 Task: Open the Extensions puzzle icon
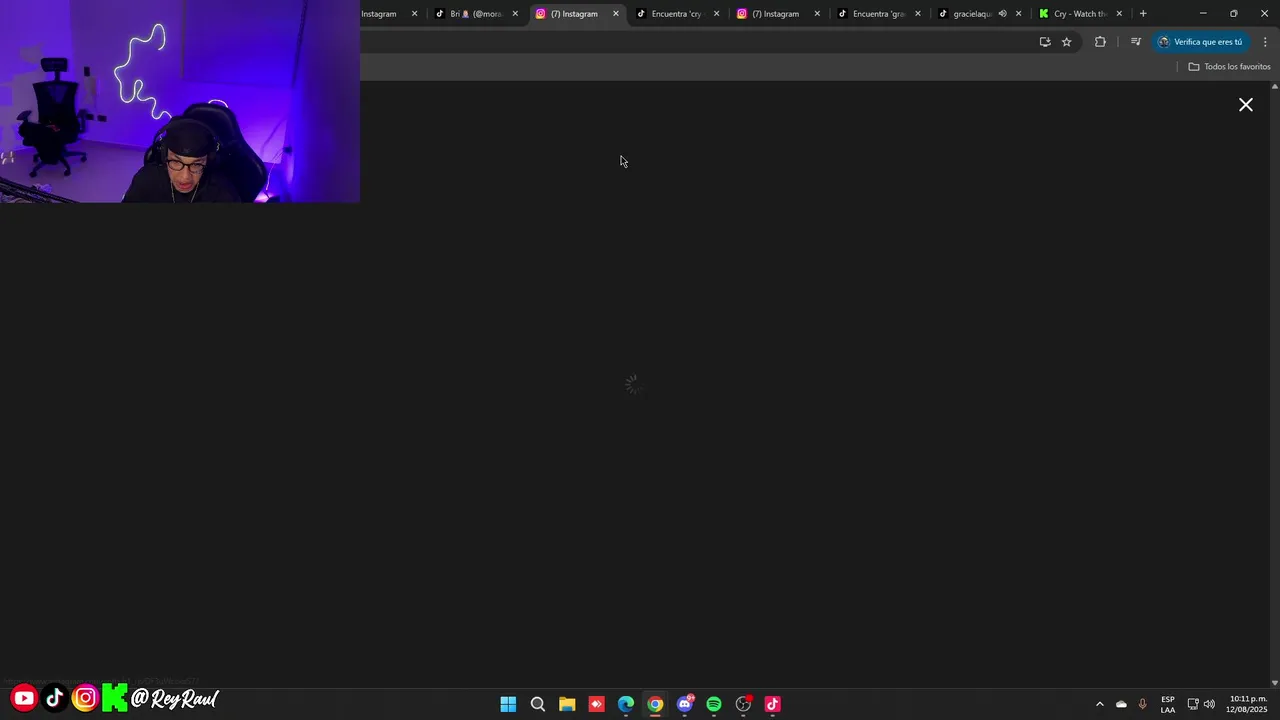tap(1100, 42)
